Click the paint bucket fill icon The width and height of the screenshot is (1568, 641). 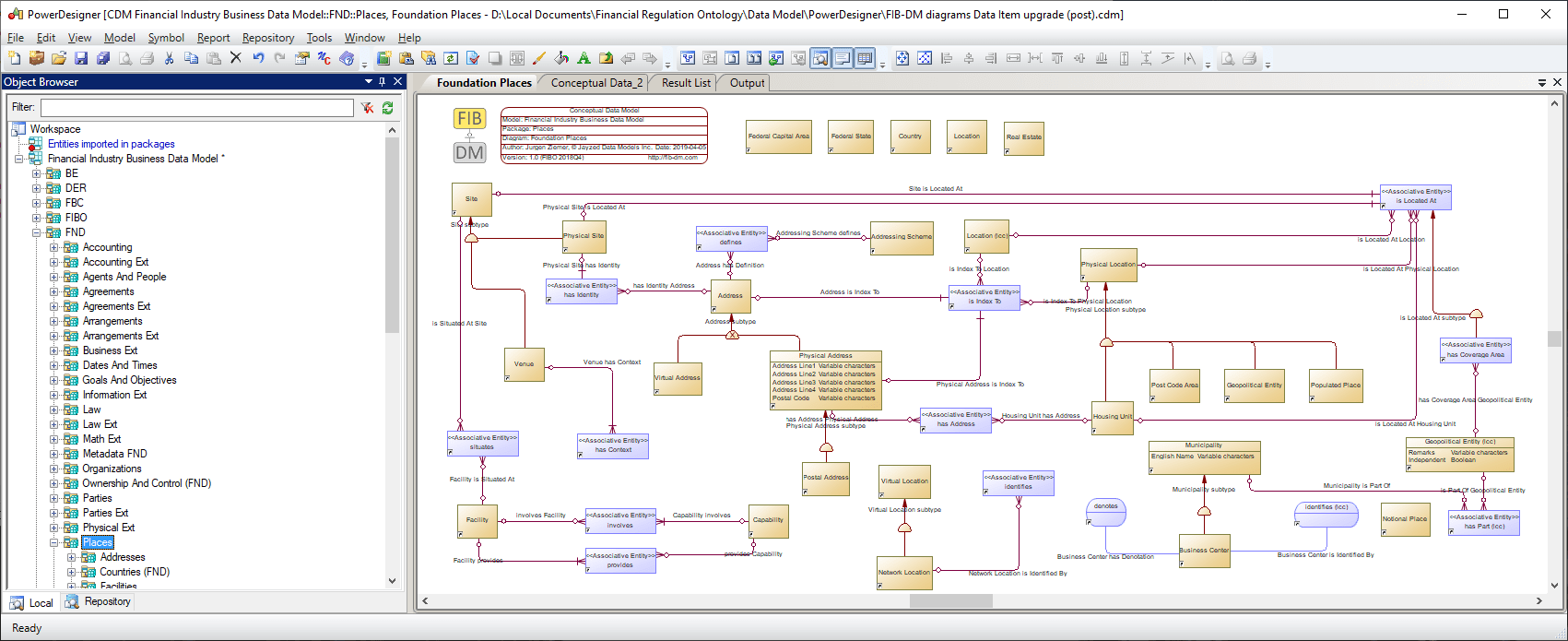pos(561,58)
